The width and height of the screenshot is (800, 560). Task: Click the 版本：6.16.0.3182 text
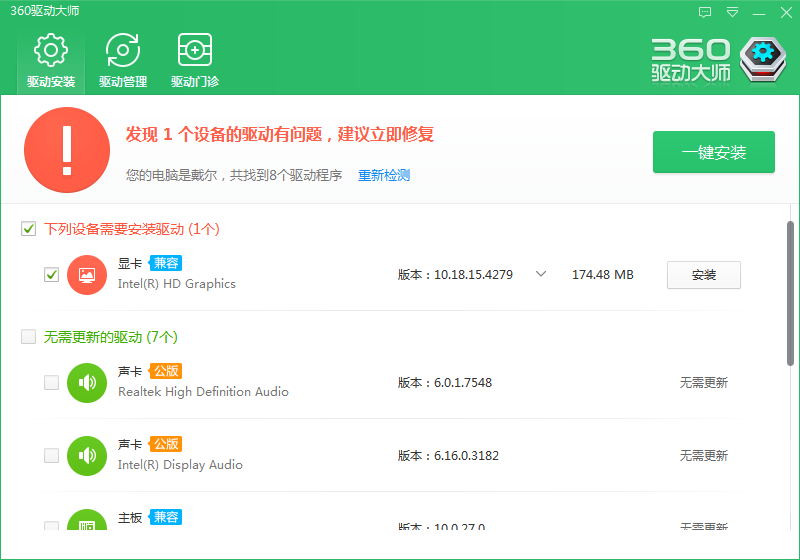tap(448, 455)
